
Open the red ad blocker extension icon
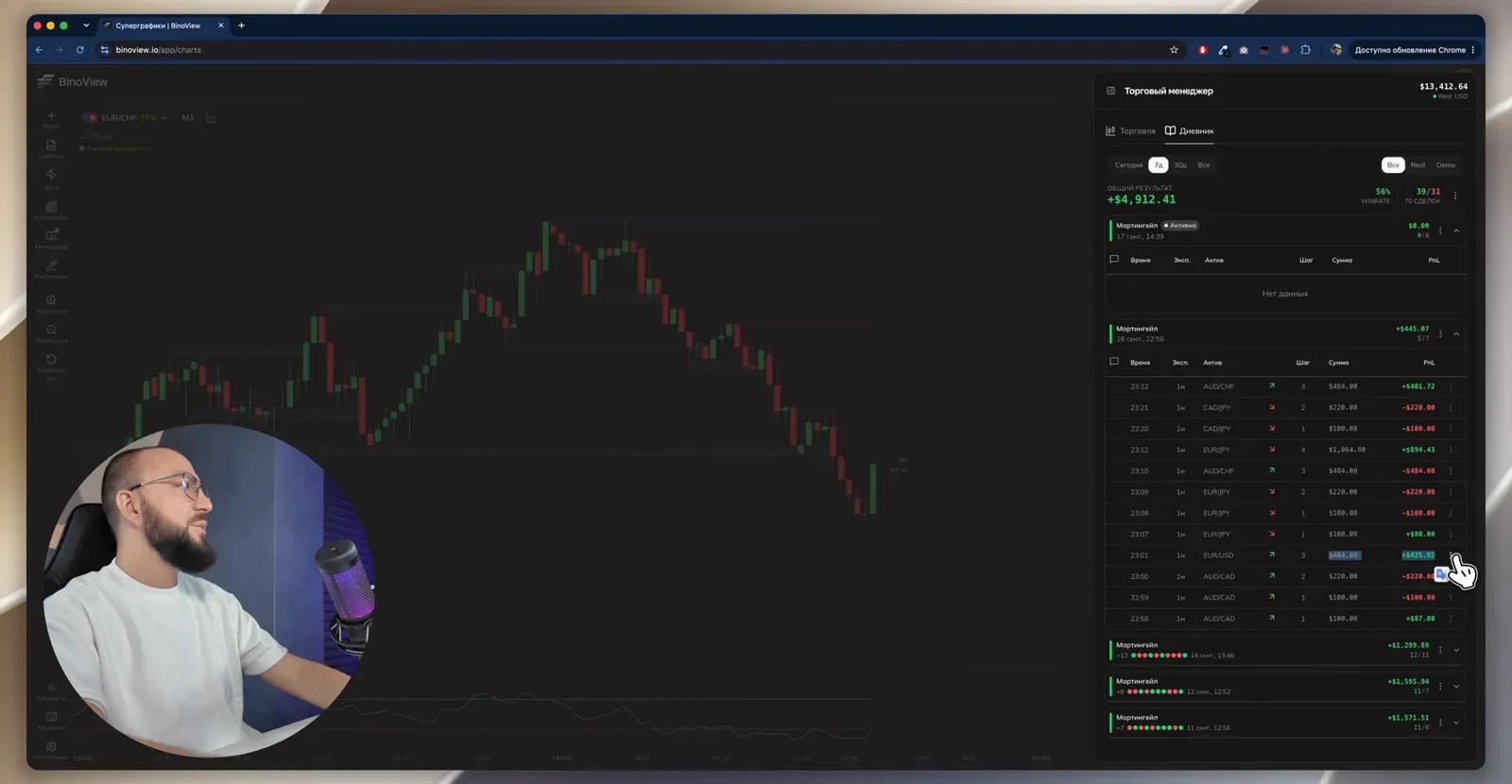tap(1203, 50)
